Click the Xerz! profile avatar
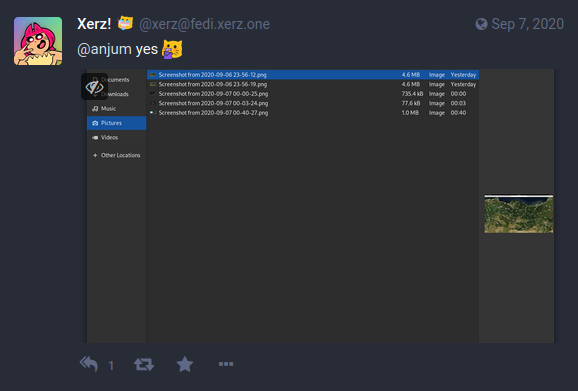This screenshot has height=391, width=578. pos(38,41)
